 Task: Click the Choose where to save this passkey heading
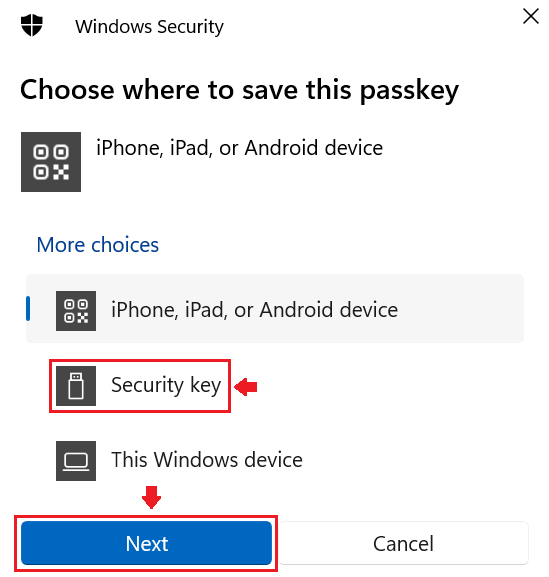pos(240,90)
